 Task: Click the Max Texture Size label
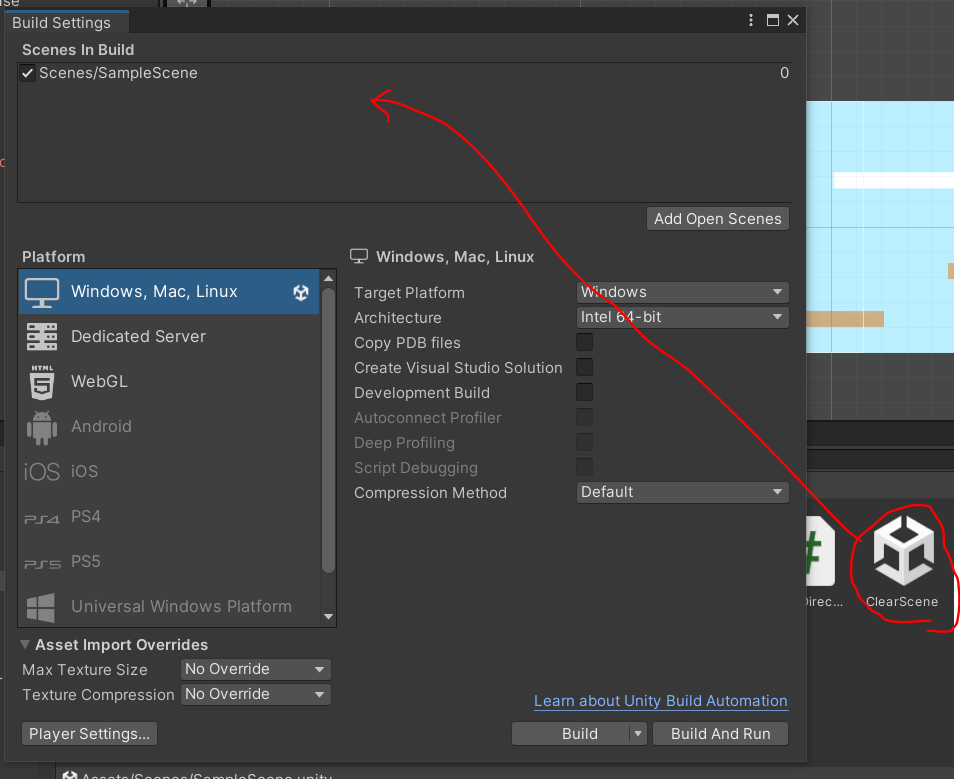84,670
